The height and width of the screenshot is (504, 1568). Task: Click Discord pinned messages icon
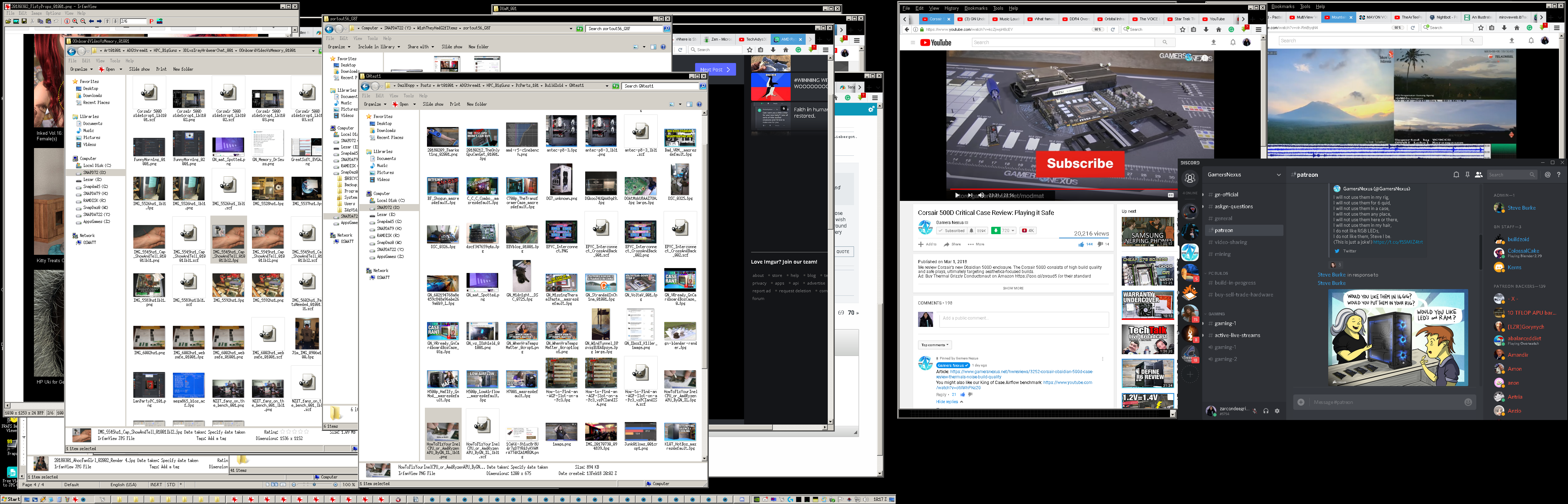pos(1467,175)
